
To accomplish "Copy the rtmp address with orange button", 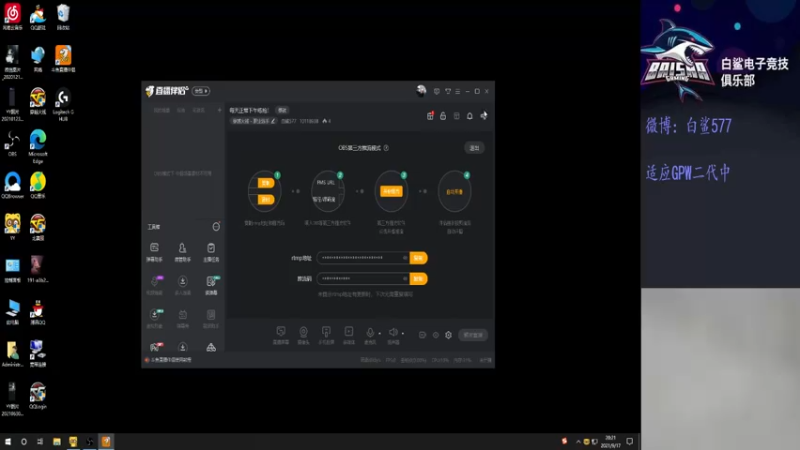I will [418, 258].
